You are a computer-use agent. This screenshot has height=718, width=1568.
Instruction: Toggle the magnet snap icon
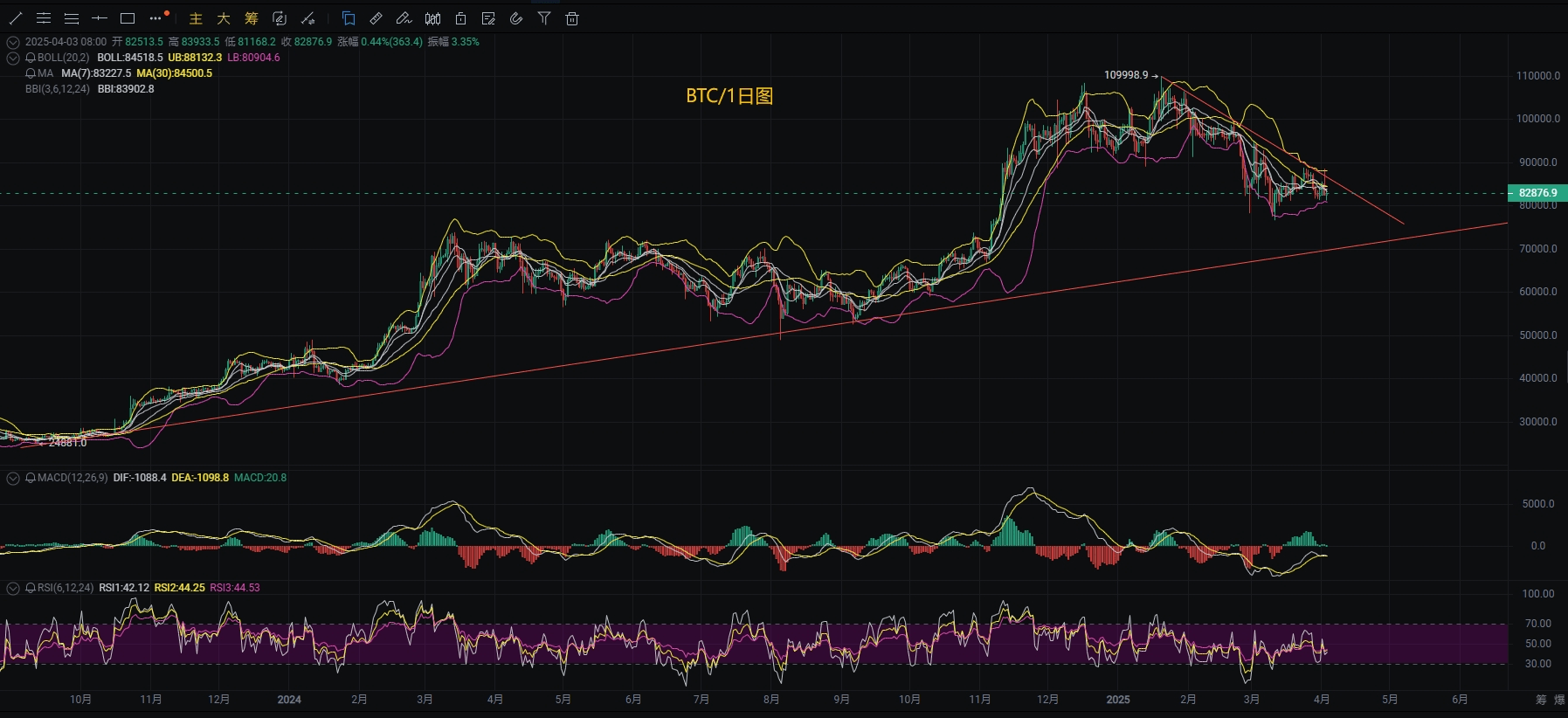(x=516, y=18)
